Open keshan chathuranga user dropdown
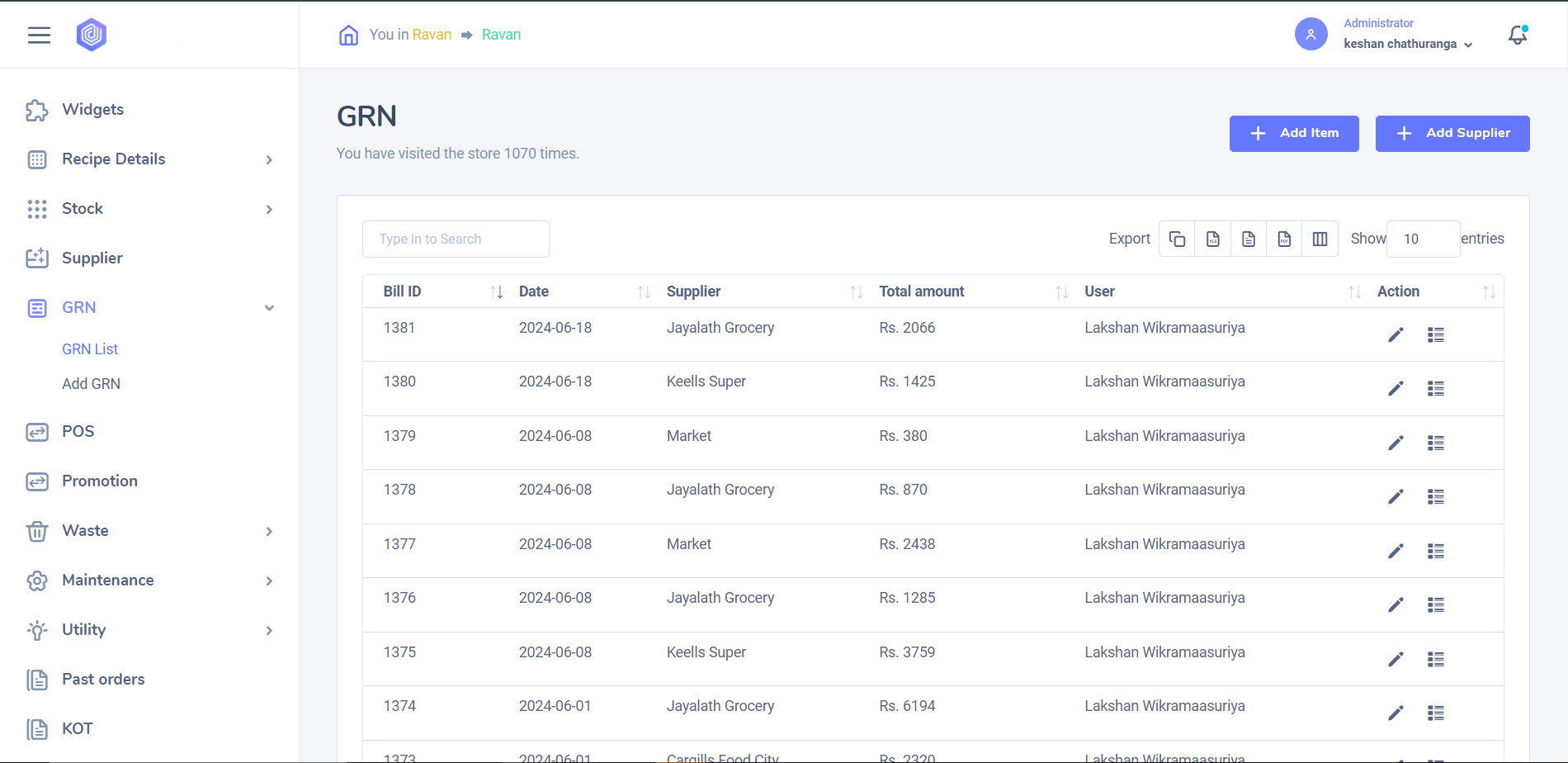 click(x=1407, y=44)
